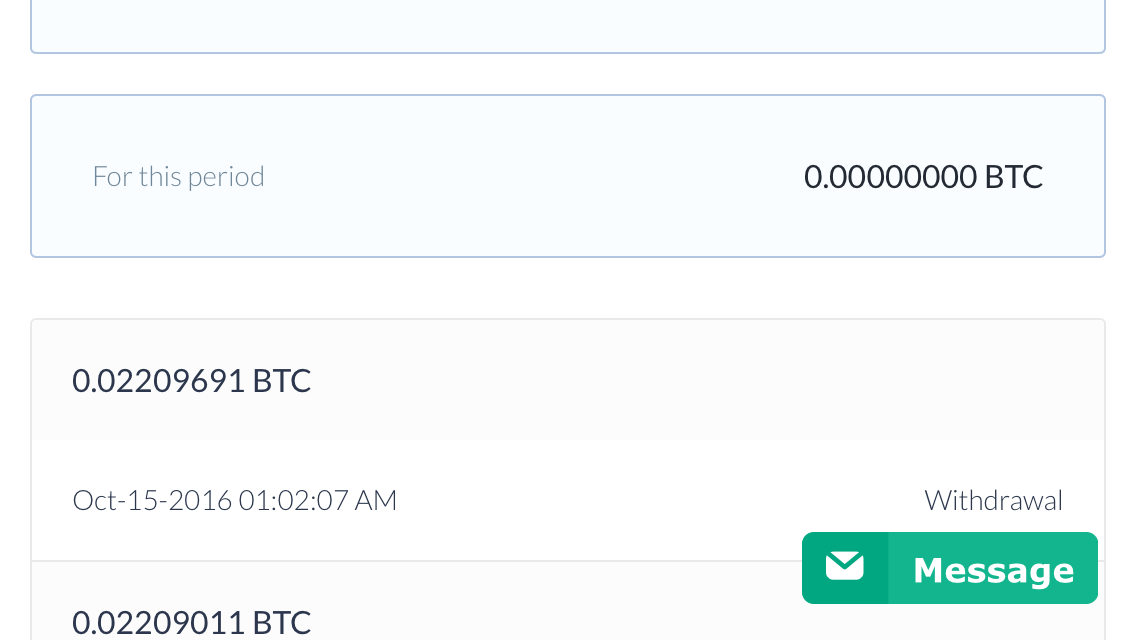Image resolution: width=1136 pixels, height=640 pixels.
Task: Click the 0.00000000 BTC period total
Action: click(x=923, y=177)
